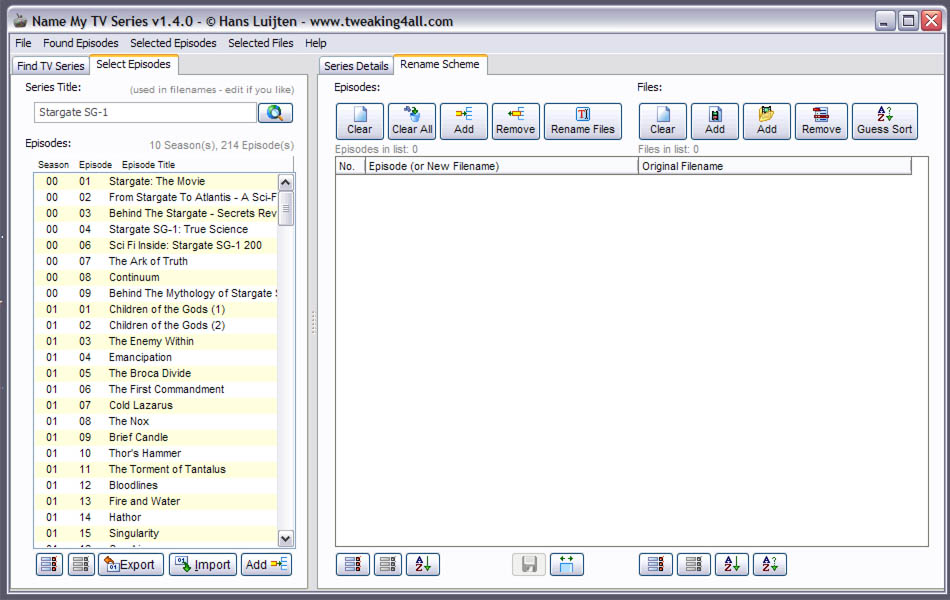The height and width of the screenshot is (600, 950).
Task: Select 'Brief Candle' episode row
Action: coord(156,437)
